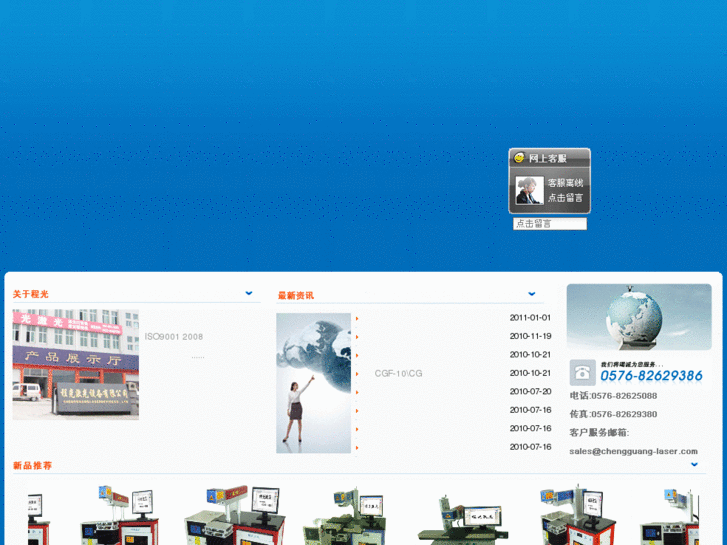Open the CGF-10\CG news item
The height and width of the screenshot is (545, 727).
[x=398, y=373]
